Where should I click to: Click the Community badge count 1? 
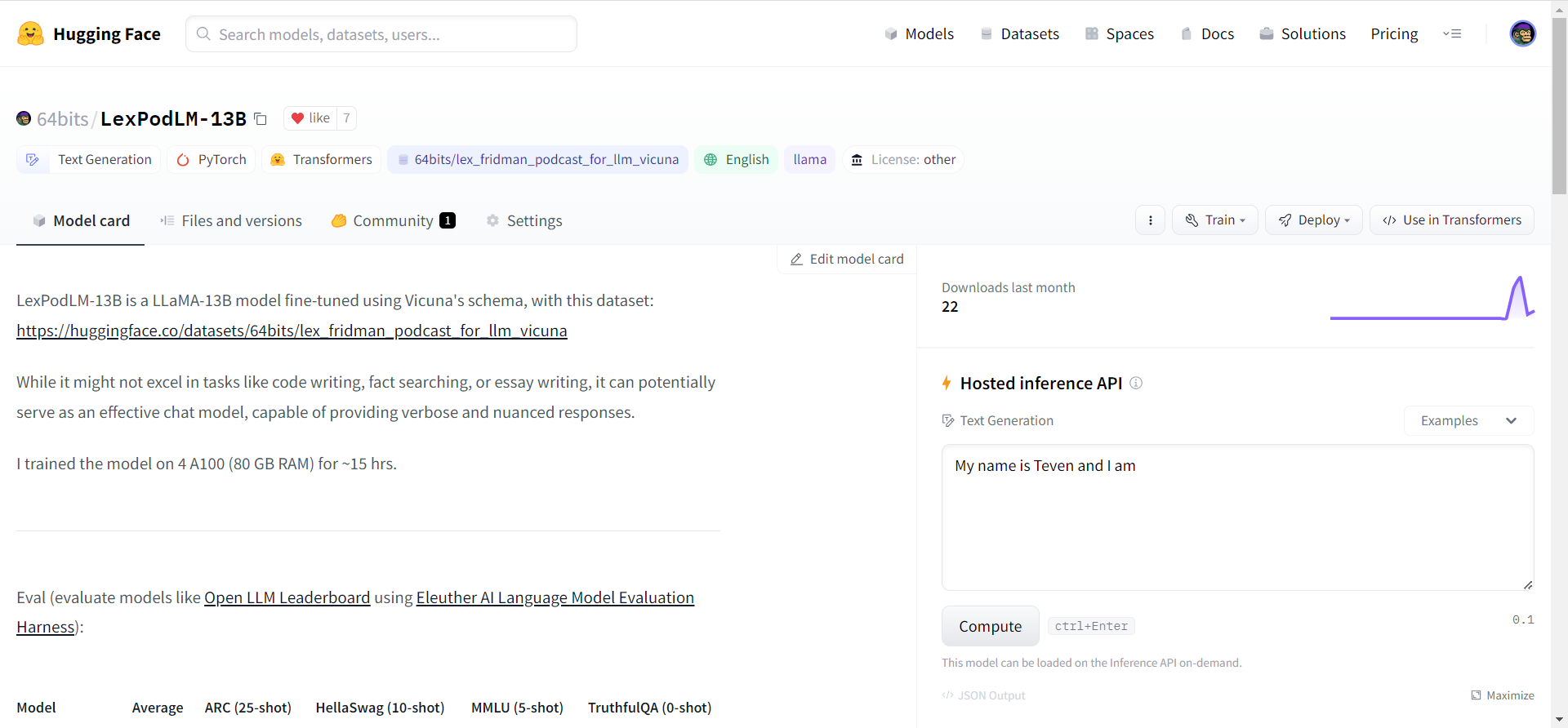[448, 220]
